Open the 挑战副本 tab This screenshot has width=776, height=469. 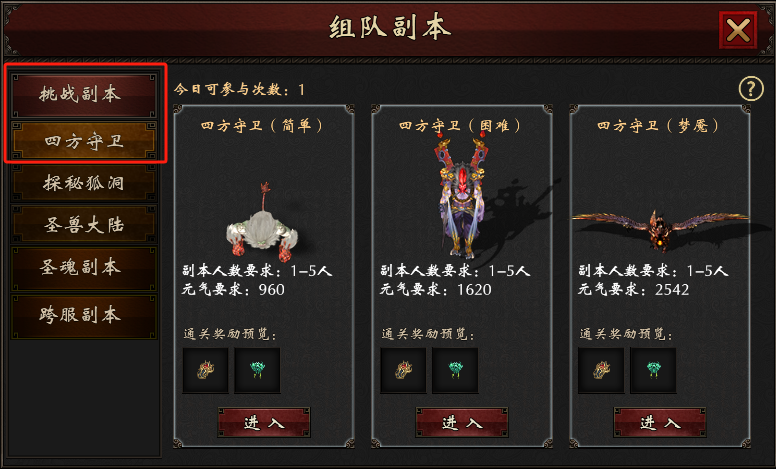pyautogui.click(x=84, y=95)
